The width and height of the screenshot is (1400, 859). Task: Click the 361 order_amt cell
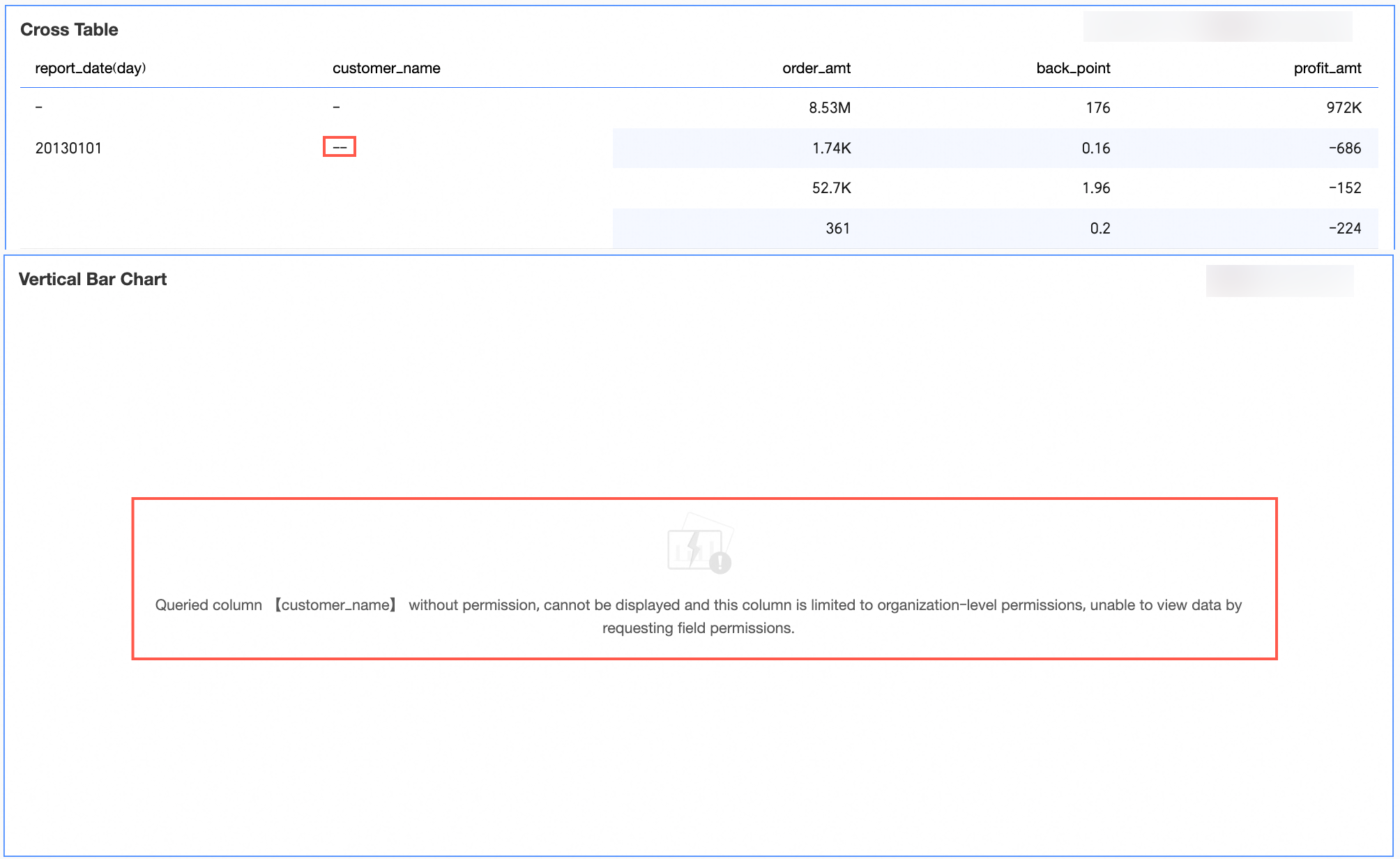[837, 229]
